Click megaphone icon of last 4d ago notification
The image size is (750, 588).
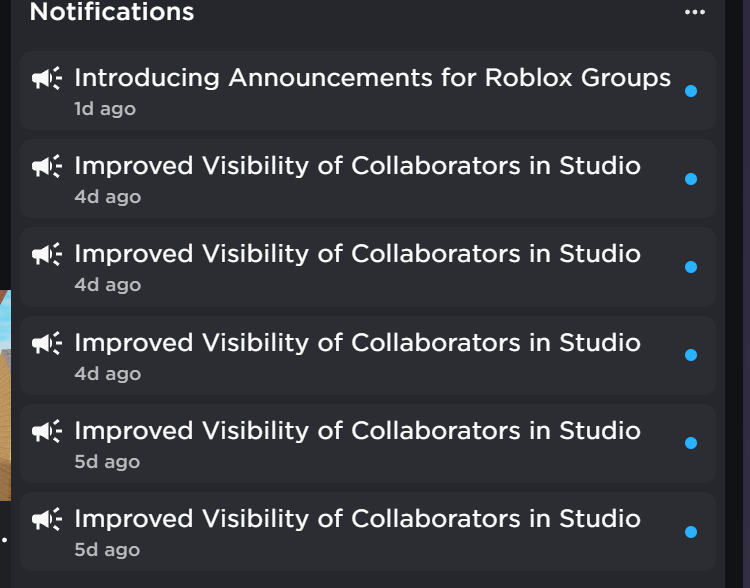coord(47,343)
